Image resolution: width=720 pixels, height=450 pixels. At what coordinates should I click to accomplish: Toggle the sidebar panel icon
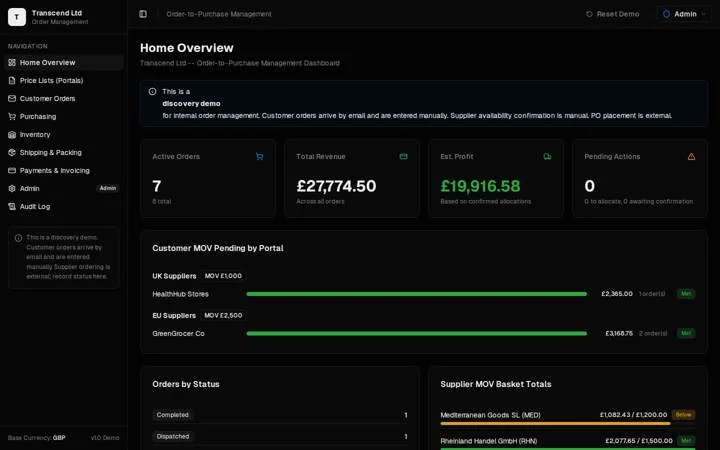143,14
